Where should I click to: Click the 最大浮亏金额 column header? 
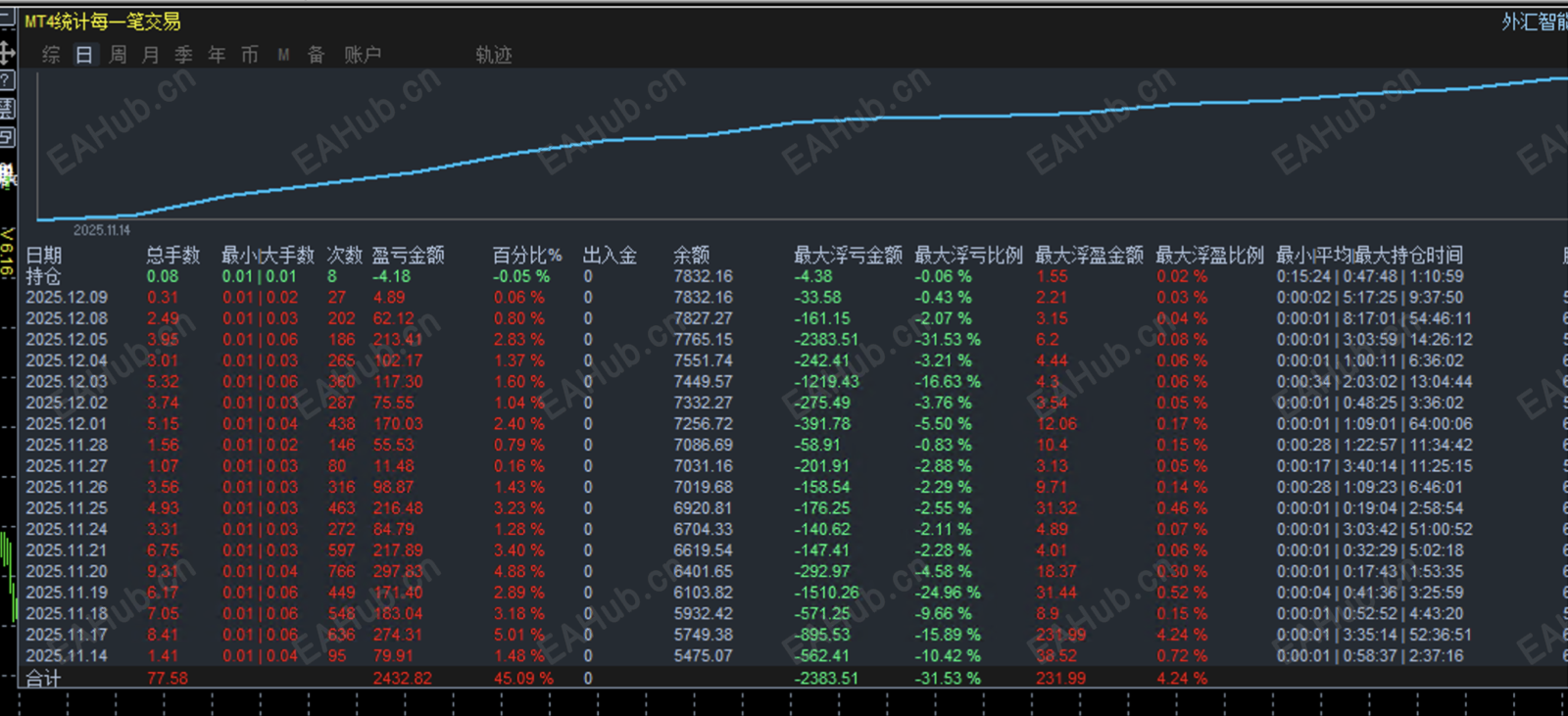click(848, 256)
